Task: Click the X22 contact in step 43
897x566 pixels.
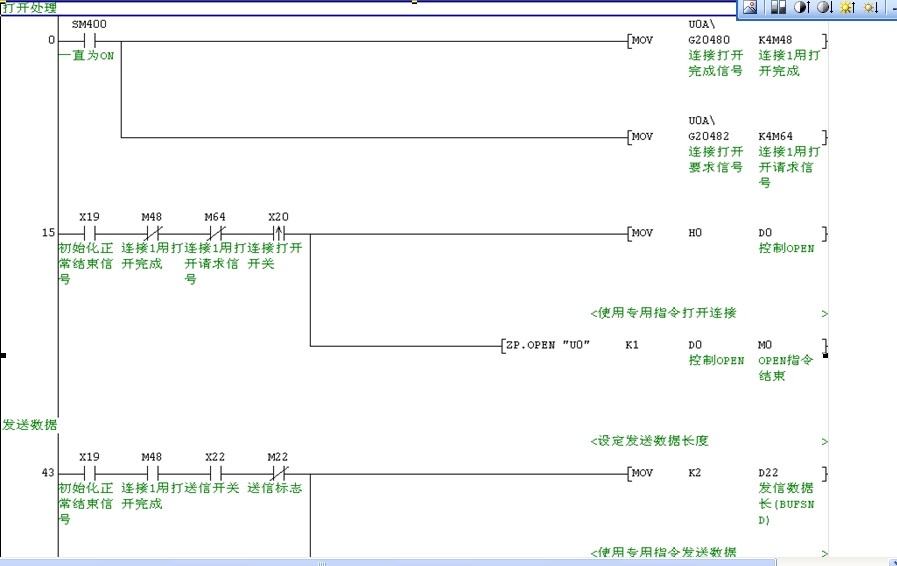Action: tap(215, 473)
